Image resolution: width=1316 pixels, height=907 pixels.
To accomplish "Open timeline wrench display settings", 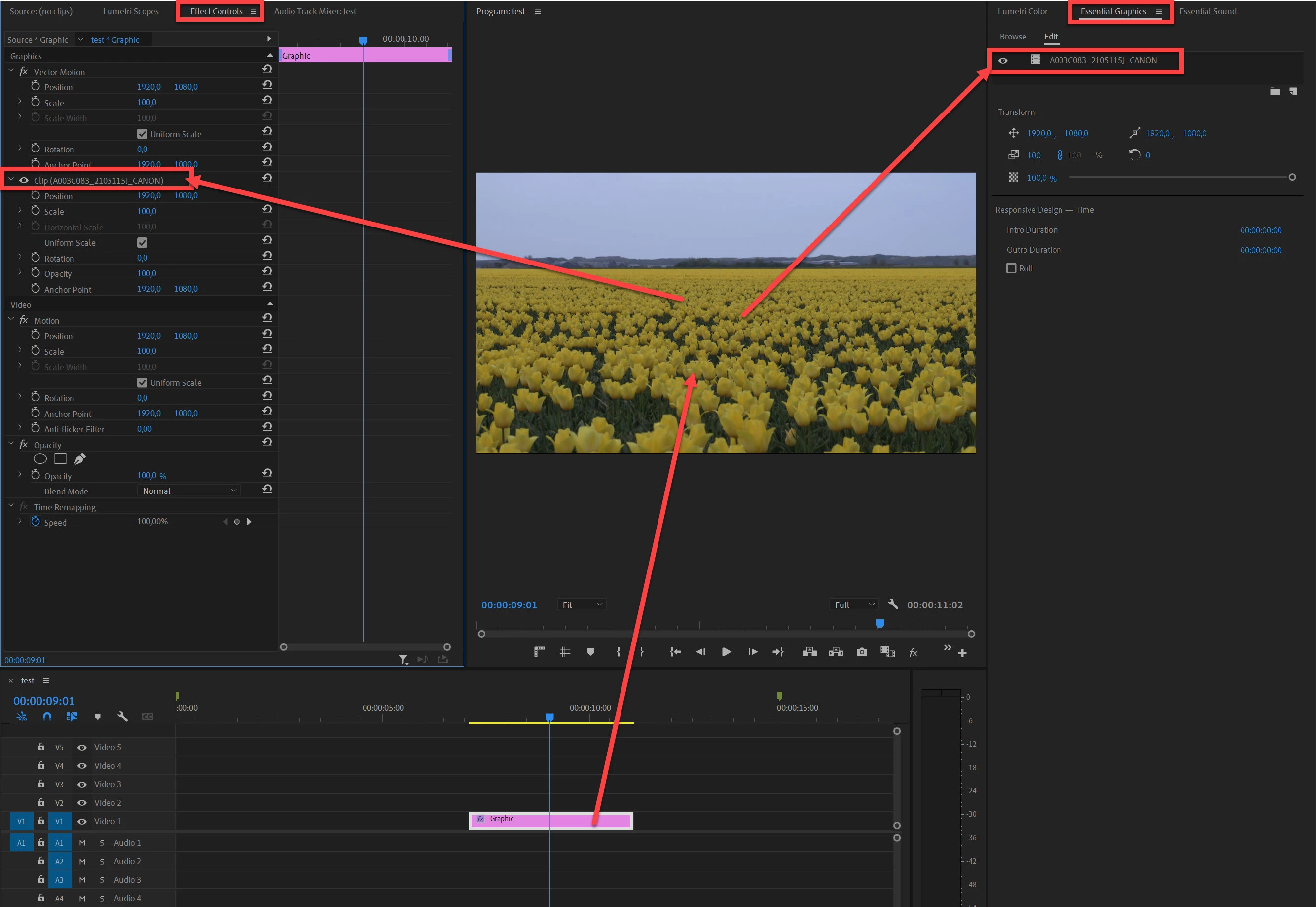I will click(x=122, y=717).
